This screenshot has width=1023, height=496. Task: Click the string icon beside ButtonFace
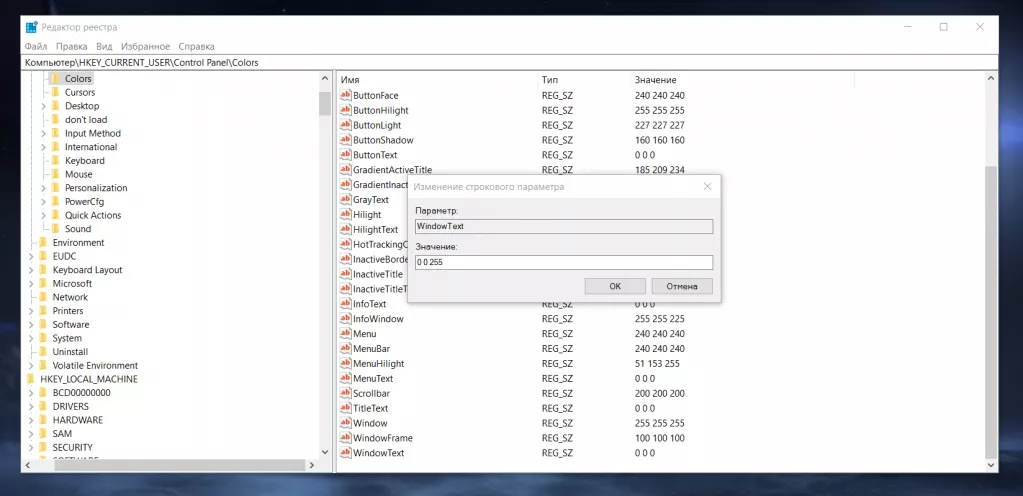(345, 95)
